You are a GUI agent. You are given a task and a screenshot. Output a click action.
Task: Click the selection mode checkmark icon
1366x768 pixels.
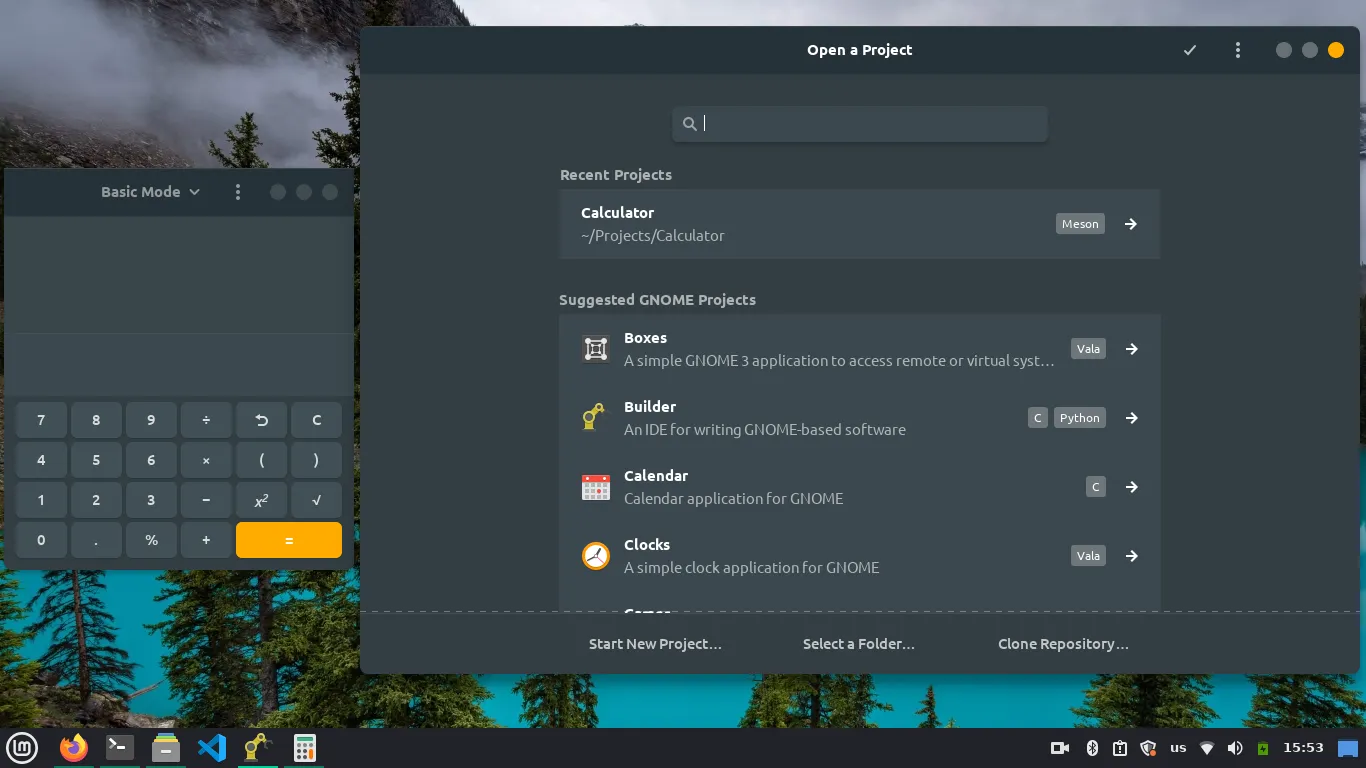[1190, 50]
